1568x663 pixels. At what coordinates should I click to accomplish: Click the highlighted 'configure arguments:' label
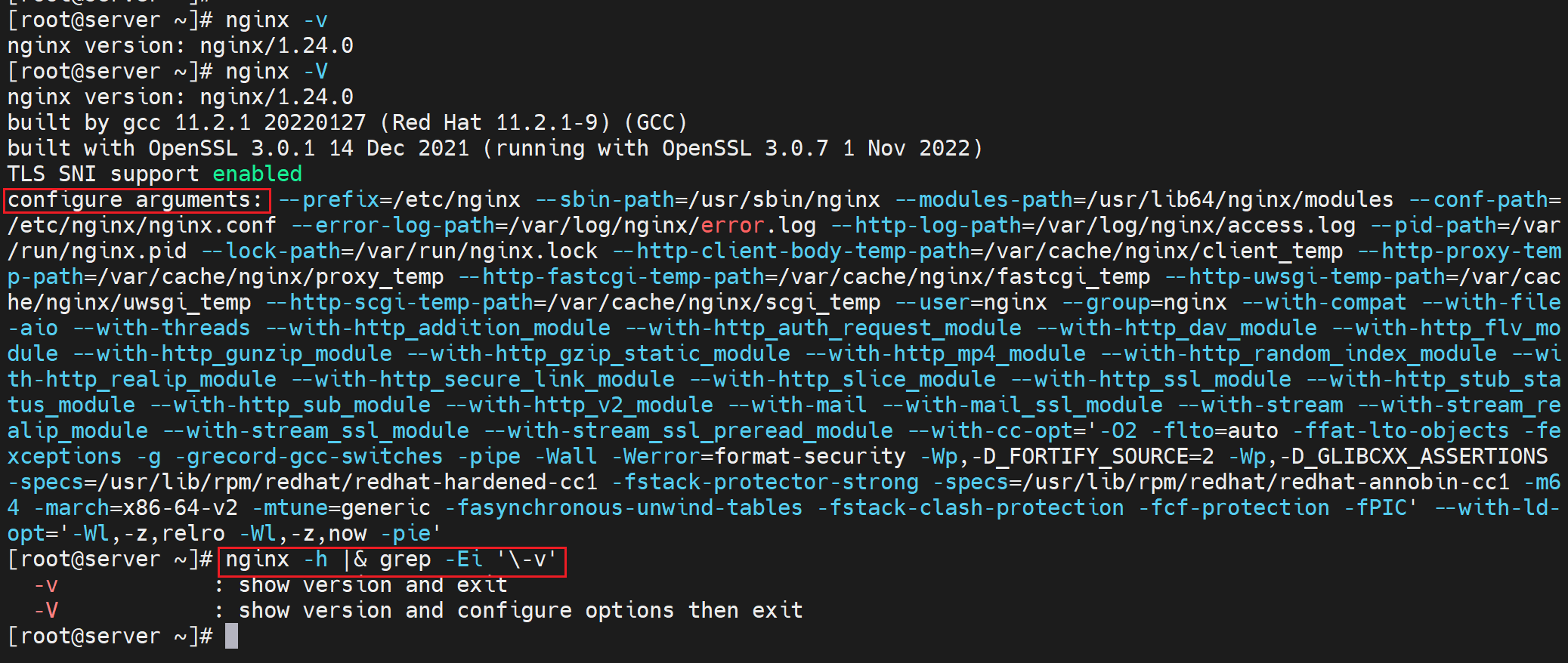136,200
